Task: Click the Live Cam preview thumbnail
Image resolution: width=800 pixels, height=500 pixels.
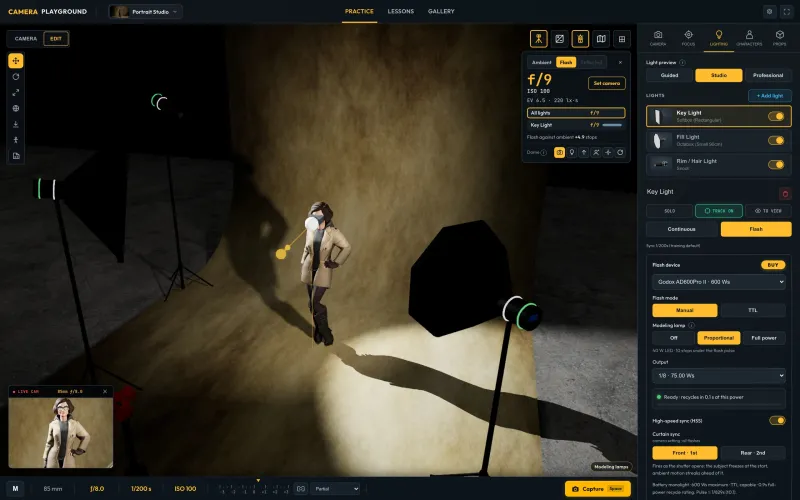Action: point(61,433)
